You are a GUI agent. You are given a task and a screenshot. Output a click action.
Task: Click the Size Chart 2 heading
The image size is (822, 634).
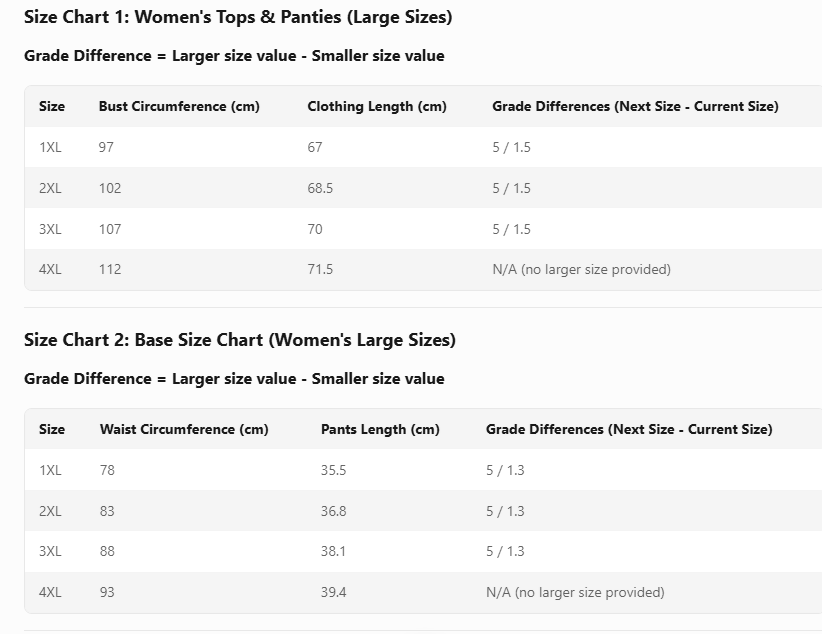pyautogui.click(x=240, y=340)
